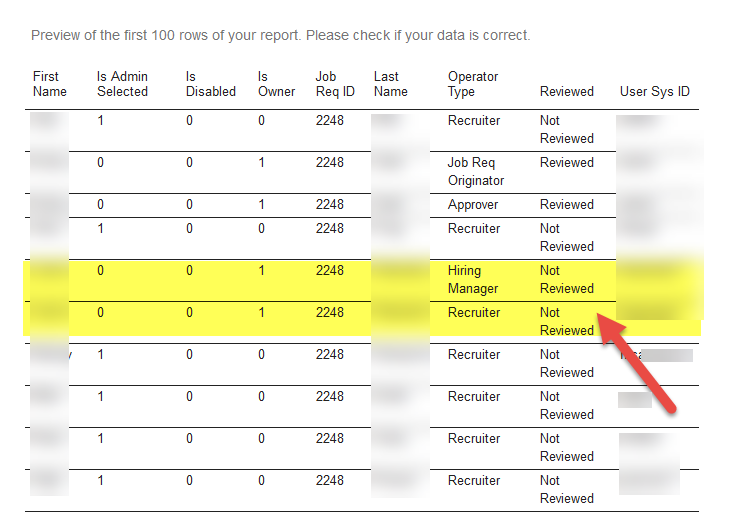Image resolution: width=730 pixels, height=526 pixels.
Task: Click the Is Owner column header
Action: tap(277, 84)
